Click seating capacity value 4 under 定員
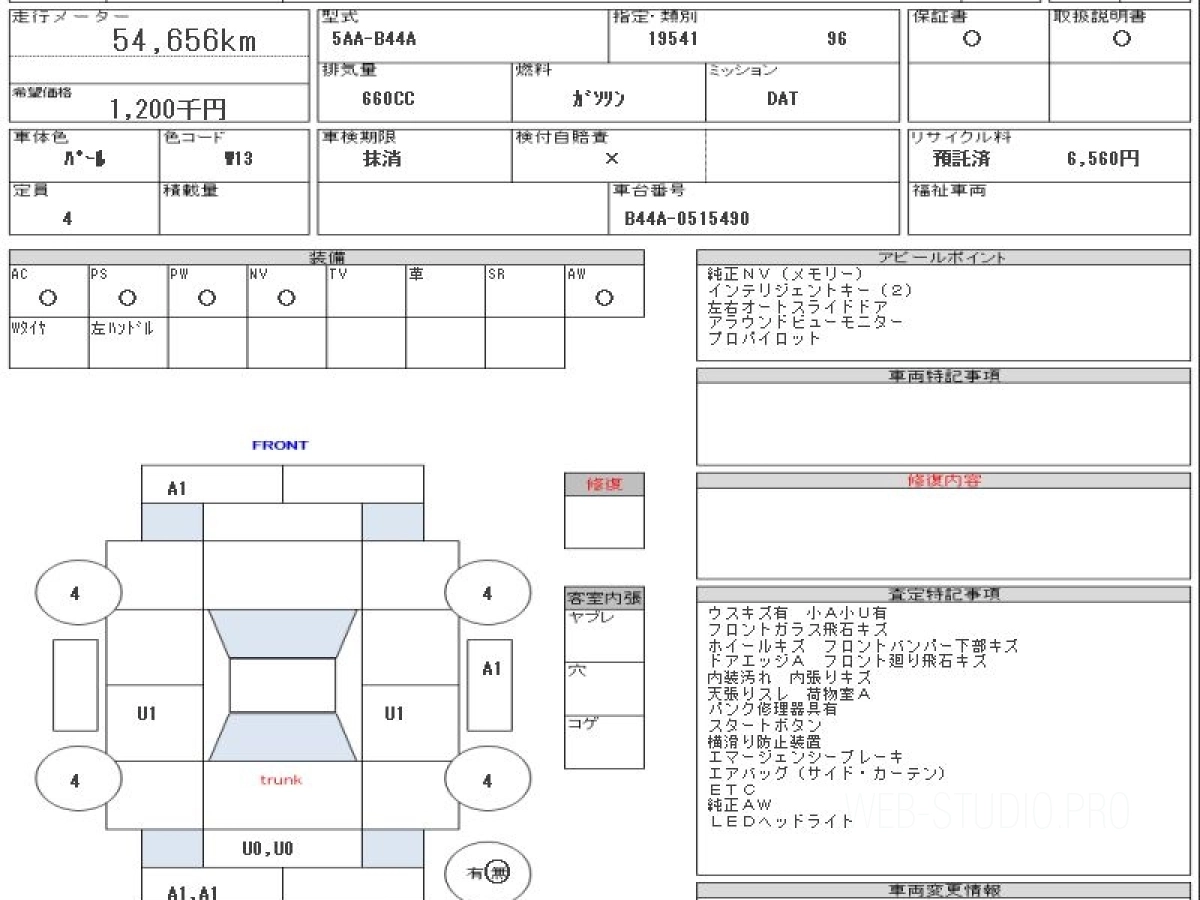 [x=67, y=218]
